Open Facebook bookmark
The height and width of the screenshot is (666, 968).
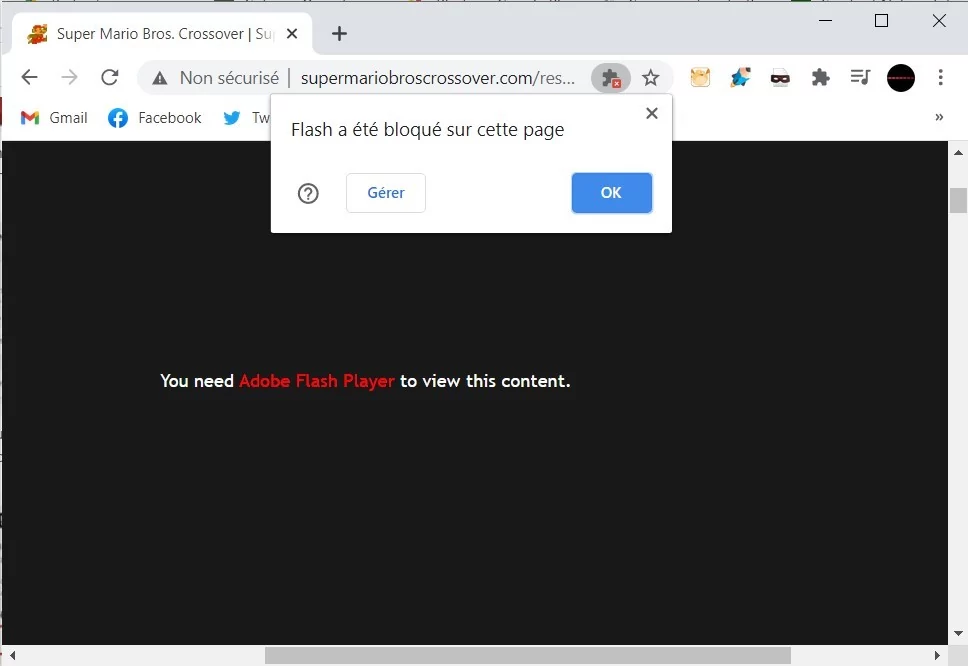coord(154,117)
